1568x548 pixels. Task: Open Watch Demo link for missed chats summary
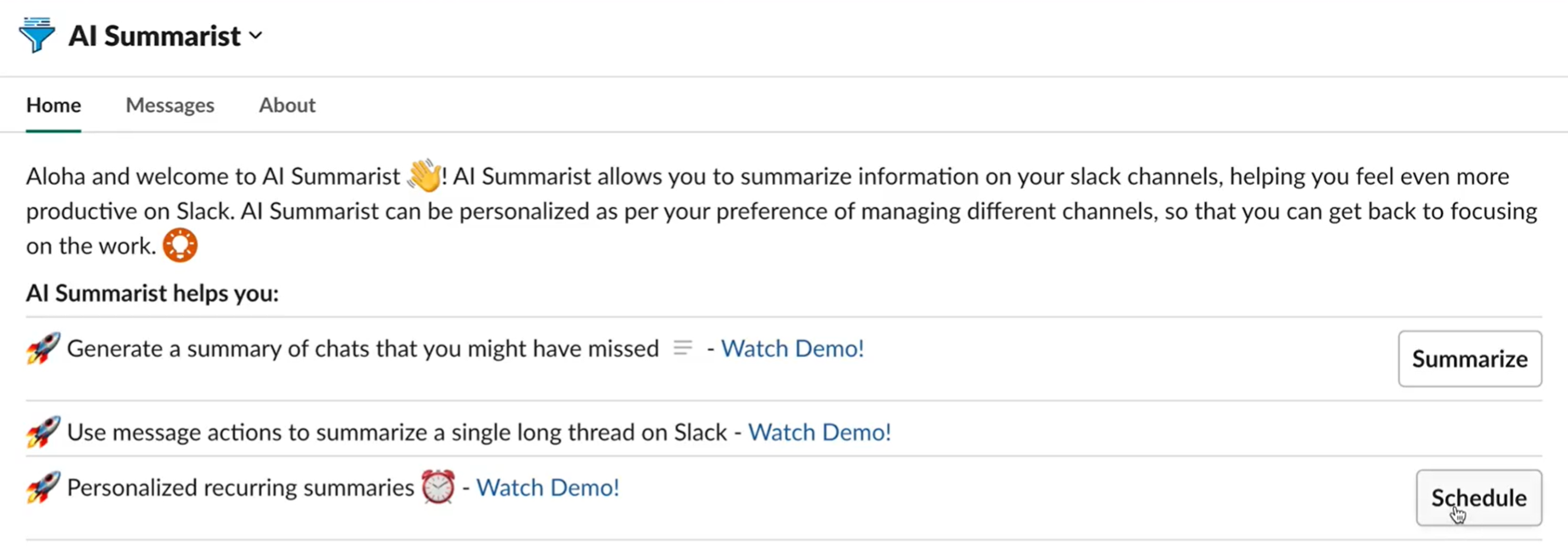click(x=793, y=349)
